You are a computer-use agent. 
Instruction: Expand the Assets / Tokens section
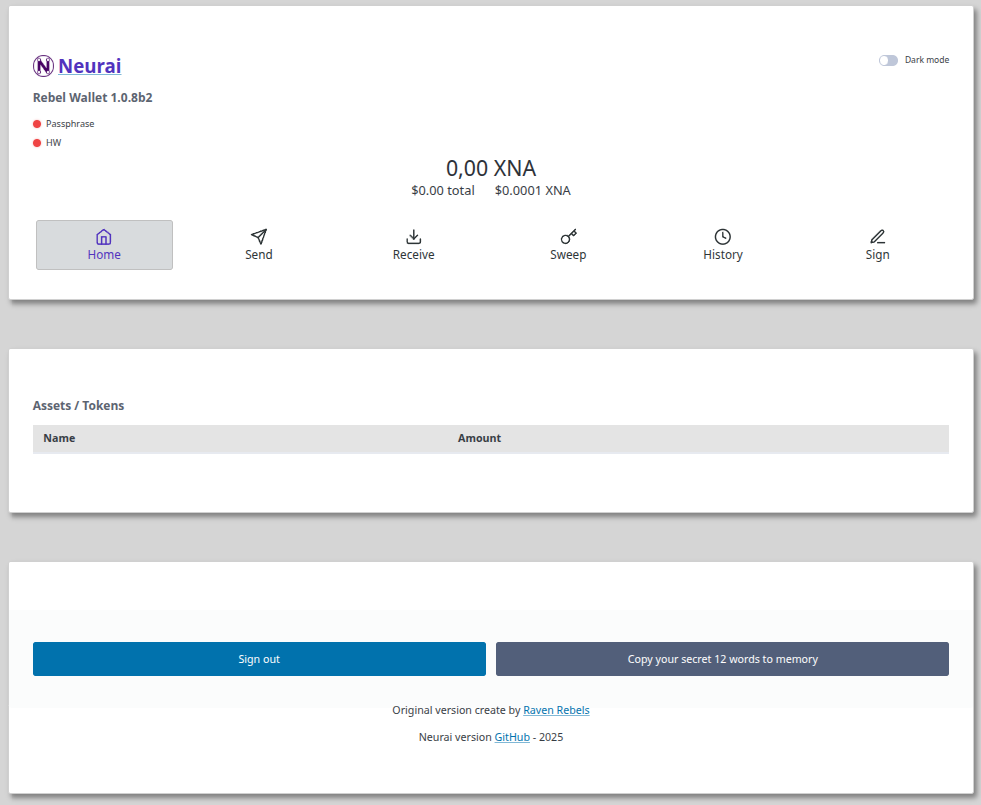point(78,405)
